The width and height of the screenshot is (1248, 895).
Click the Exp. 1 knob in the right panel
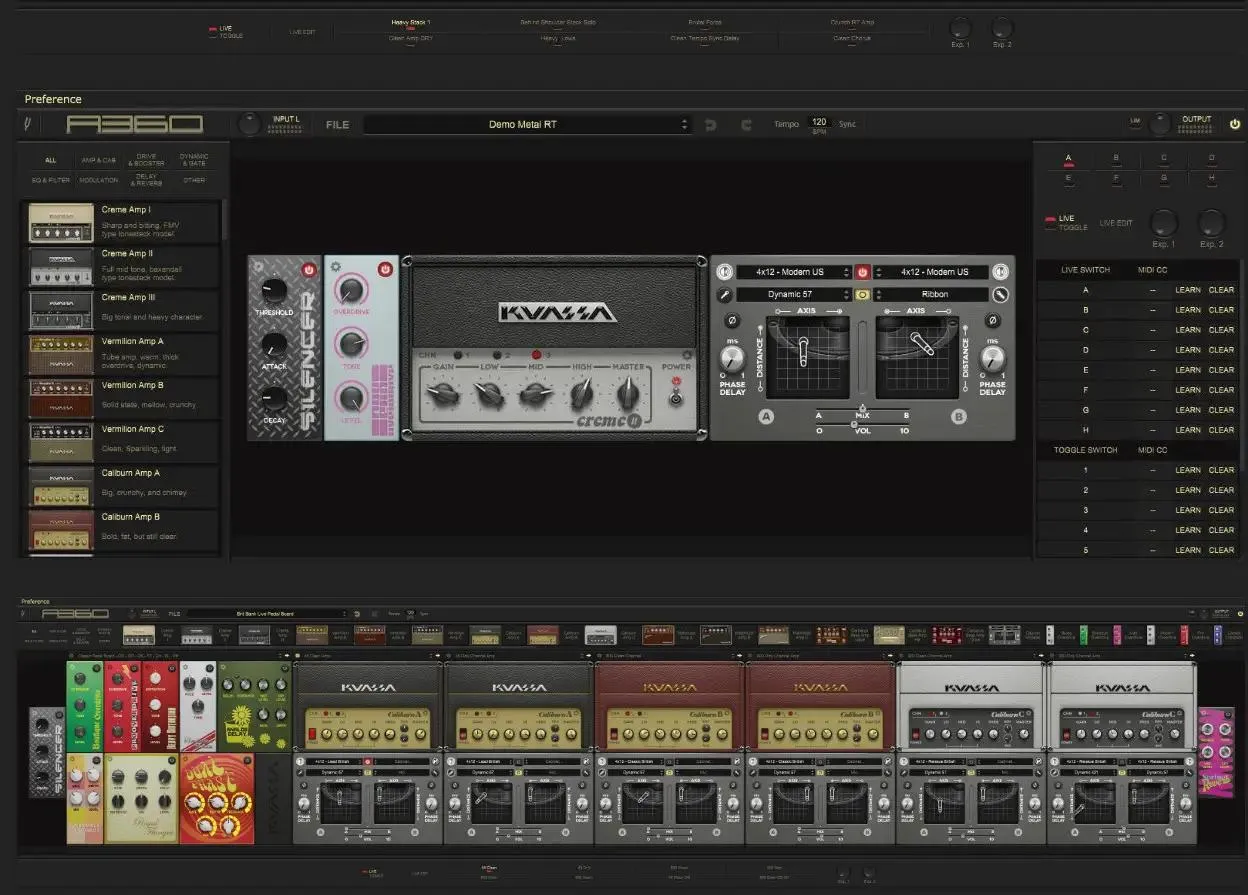pyautogui.click(x=1163, y=222)
